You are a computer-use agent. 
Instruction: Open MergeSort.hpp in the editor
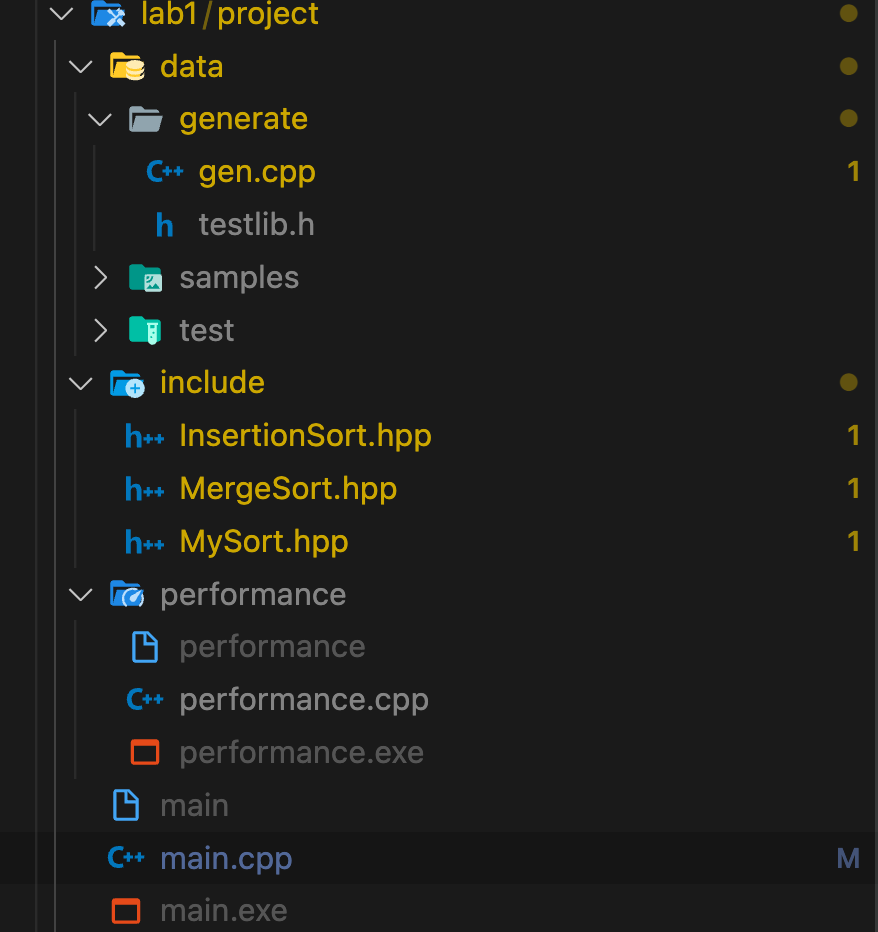coord(288,489)
